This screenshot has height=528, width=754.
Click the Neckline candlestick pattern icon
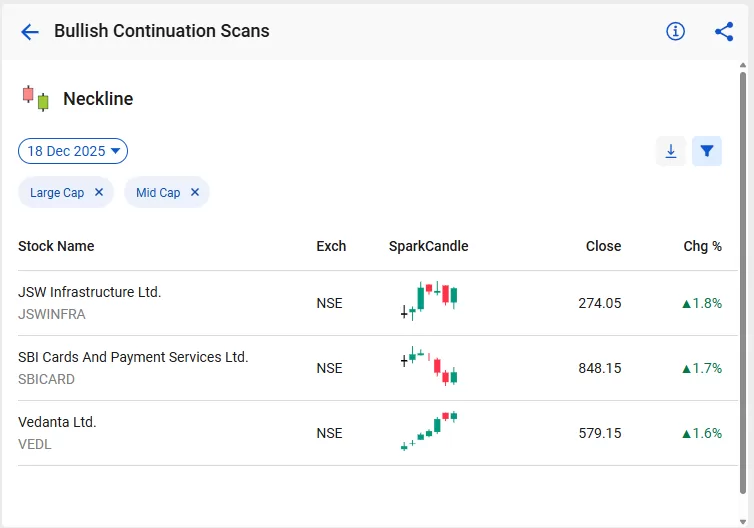36,99
